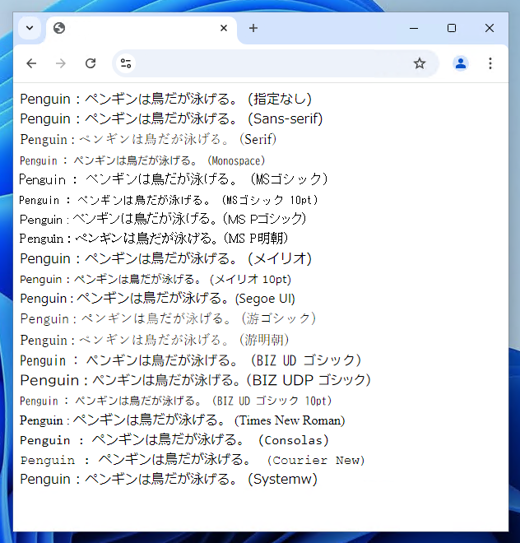Close the browser window
This screenshot has height=543, width=520.
click(489, 28)
